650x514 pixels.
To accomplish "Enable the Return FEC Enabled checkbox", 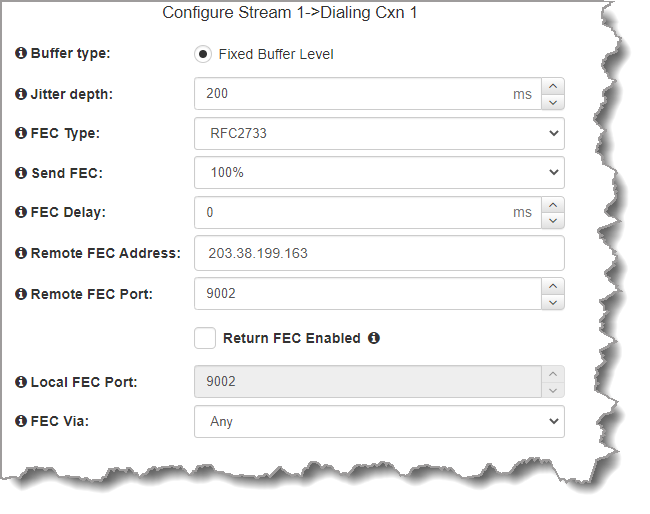I will click(205, 338).
